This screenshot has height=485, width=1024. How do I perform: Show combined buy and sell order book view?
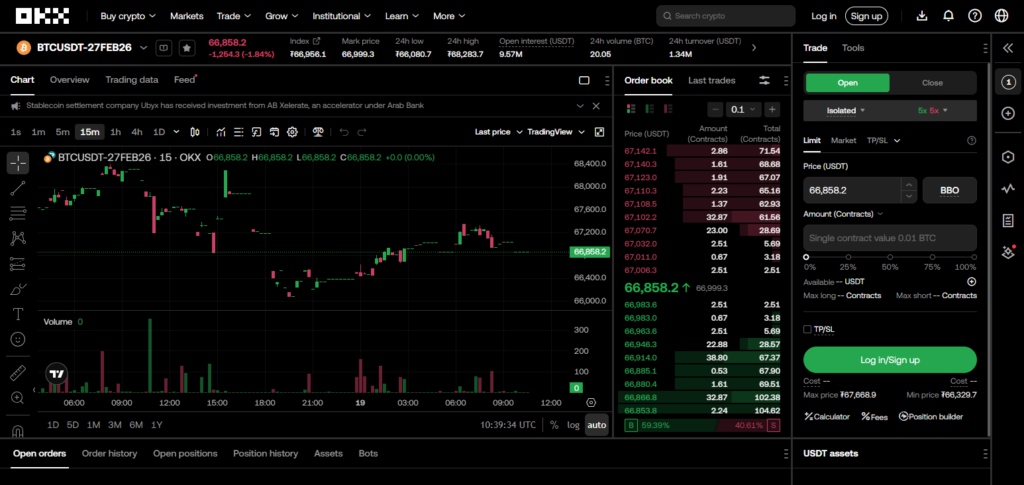coord(631,109)
